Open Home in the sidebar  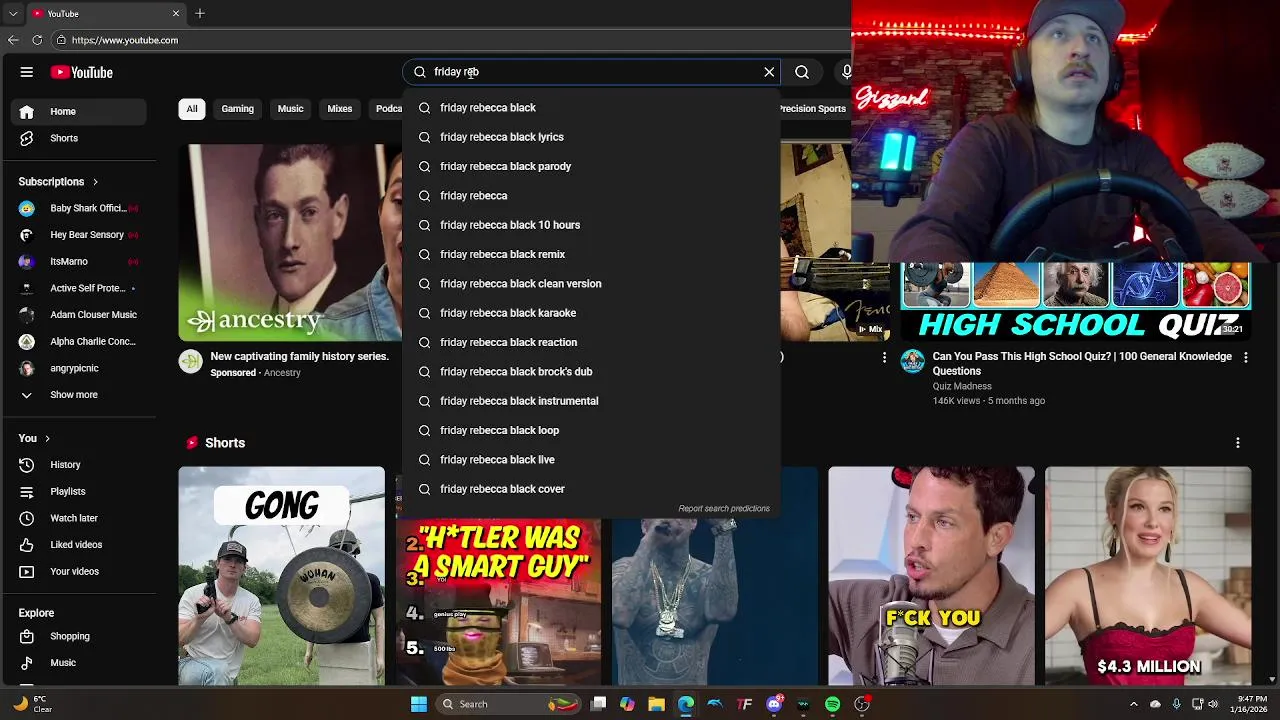79,111
